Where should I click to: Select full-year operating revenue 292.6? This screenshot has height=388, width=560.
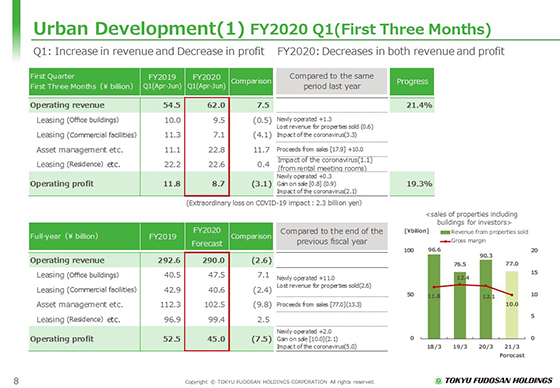[x=169, y=260]
